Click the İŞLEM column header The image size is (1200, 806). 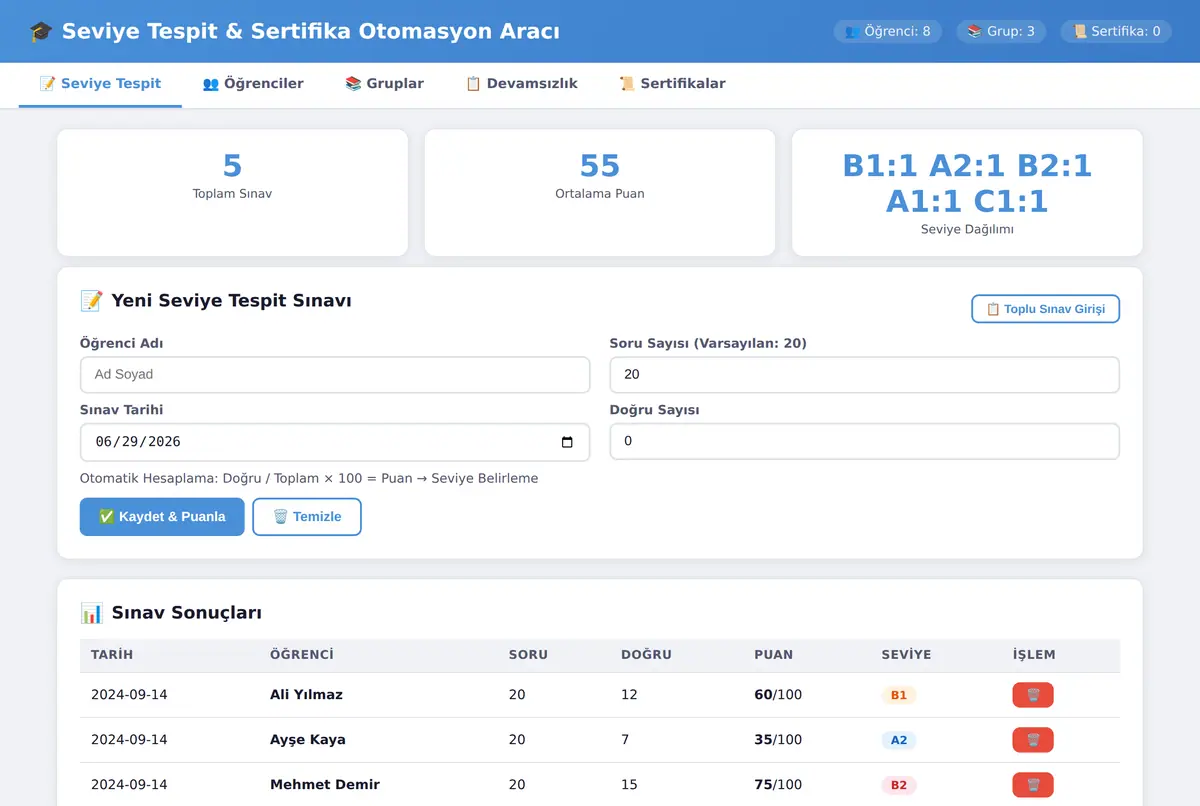(x=1034, y=655)
